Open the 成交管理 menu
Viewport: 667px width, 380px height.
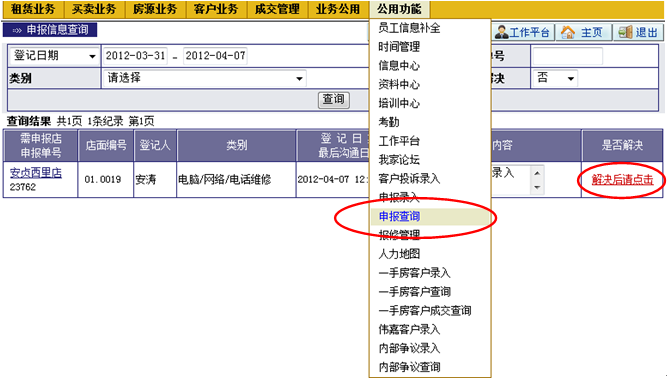tap(277, 9)
